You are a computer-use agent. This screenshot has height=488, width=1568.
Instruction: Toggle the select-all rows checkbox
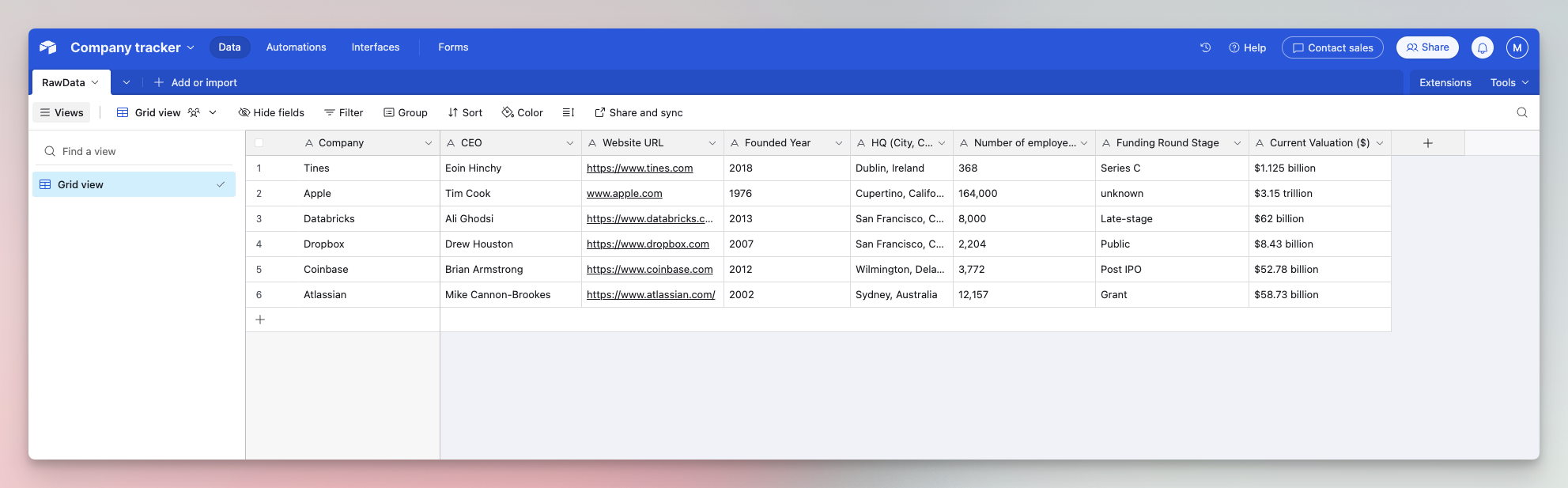coord(259,143)
